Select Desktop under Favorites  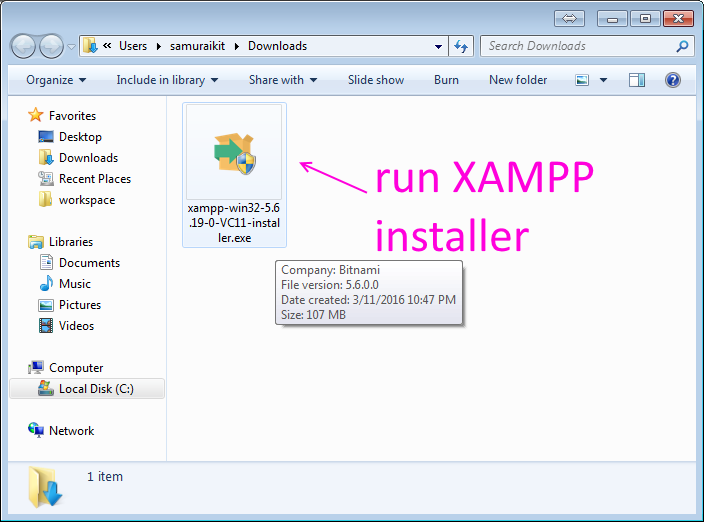(80, 137)
